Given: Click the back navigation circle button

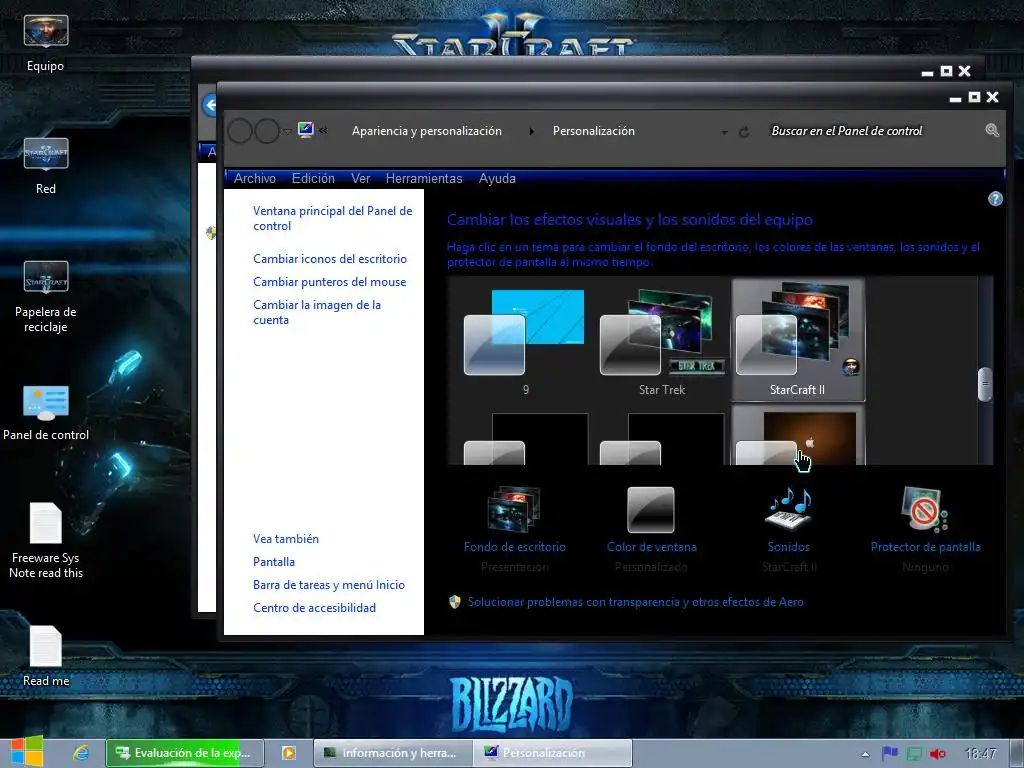Looking at the screenshot, I should pyautogui.click(x=240, y=131).
